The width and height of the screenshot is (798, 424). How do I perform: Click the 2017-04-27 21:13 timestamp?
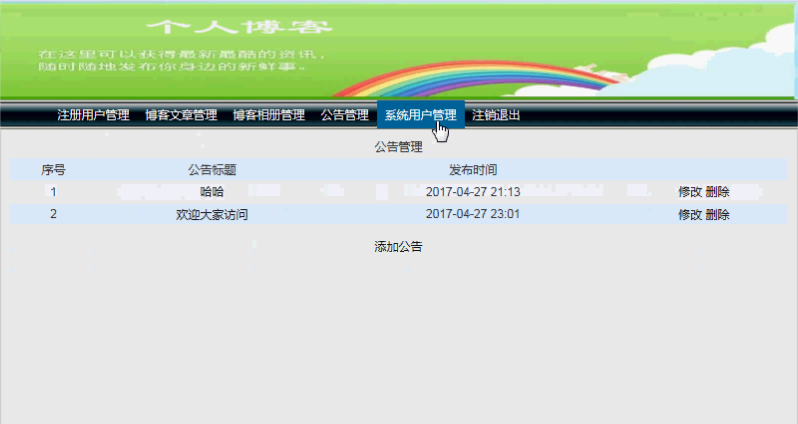click(x=473, y=192)
